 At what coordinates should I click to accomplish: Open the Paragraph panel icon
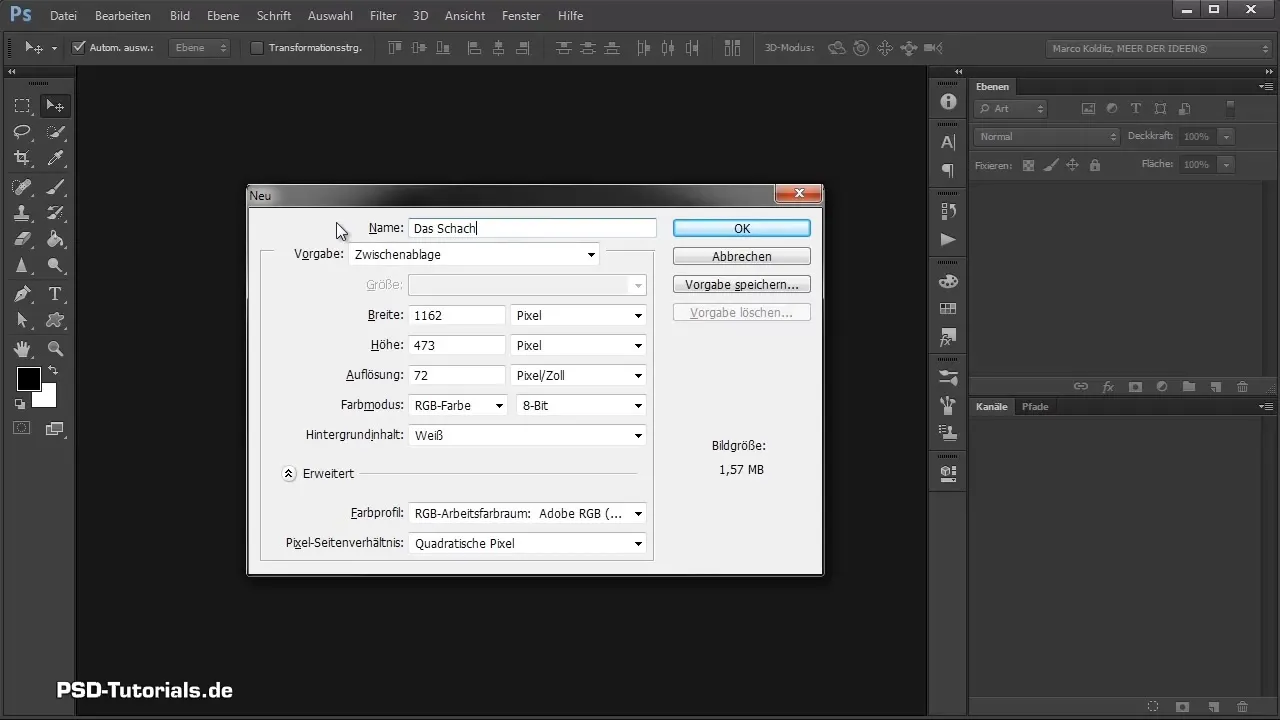coord(948,171)
